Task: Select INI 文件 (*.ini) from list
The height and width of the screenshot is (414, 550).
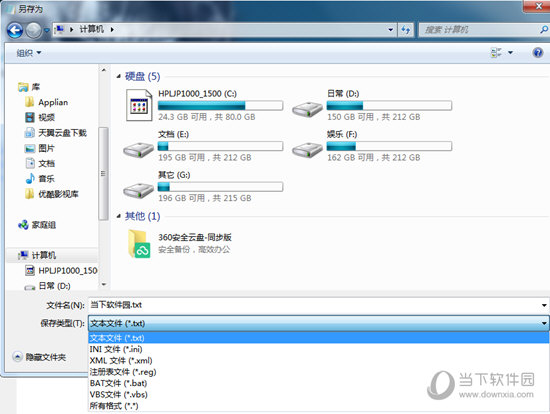Action: (116, 349)
